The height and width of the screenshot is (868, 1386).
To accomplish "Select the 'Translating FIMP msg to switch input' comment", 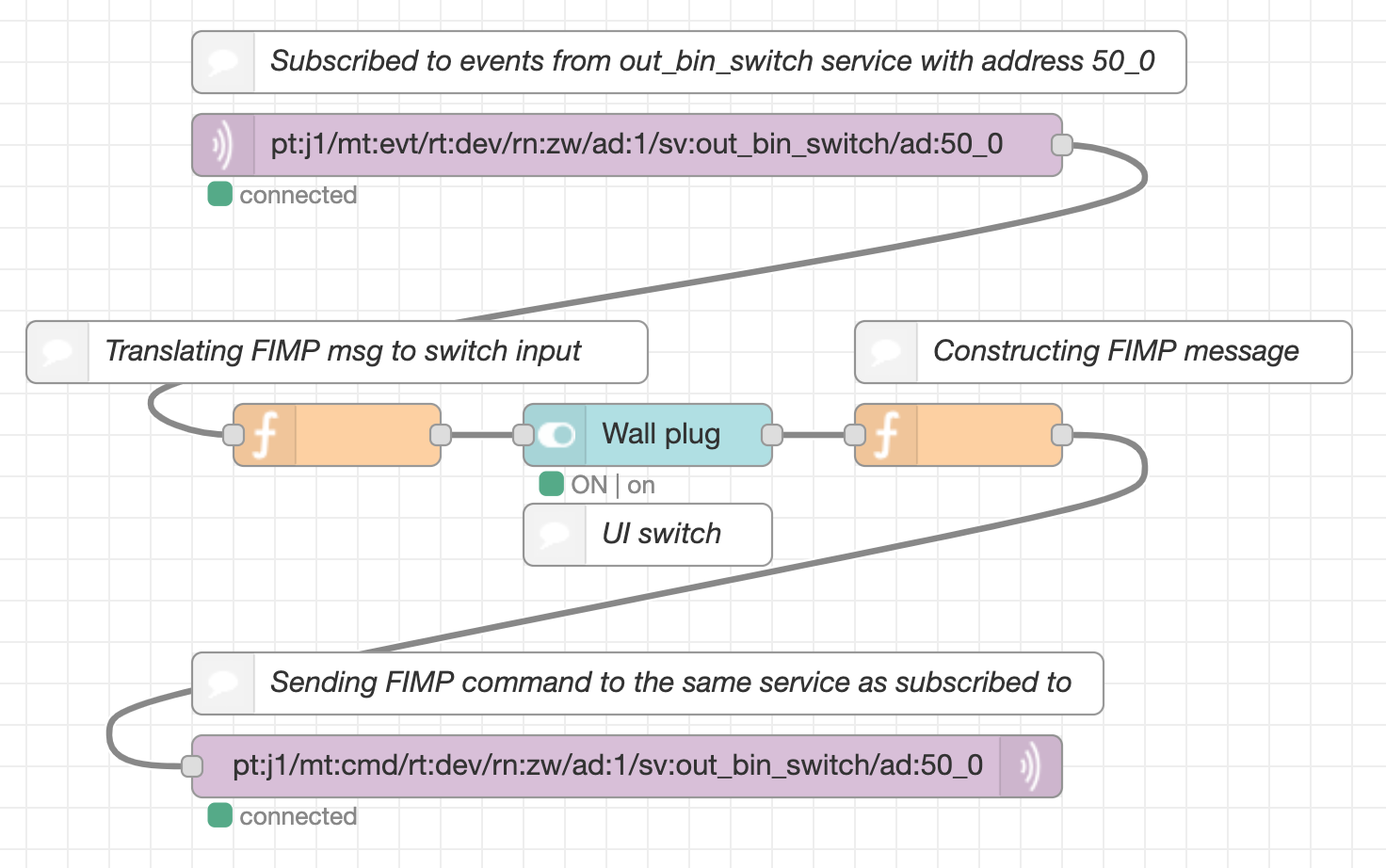I will [337, 352].
